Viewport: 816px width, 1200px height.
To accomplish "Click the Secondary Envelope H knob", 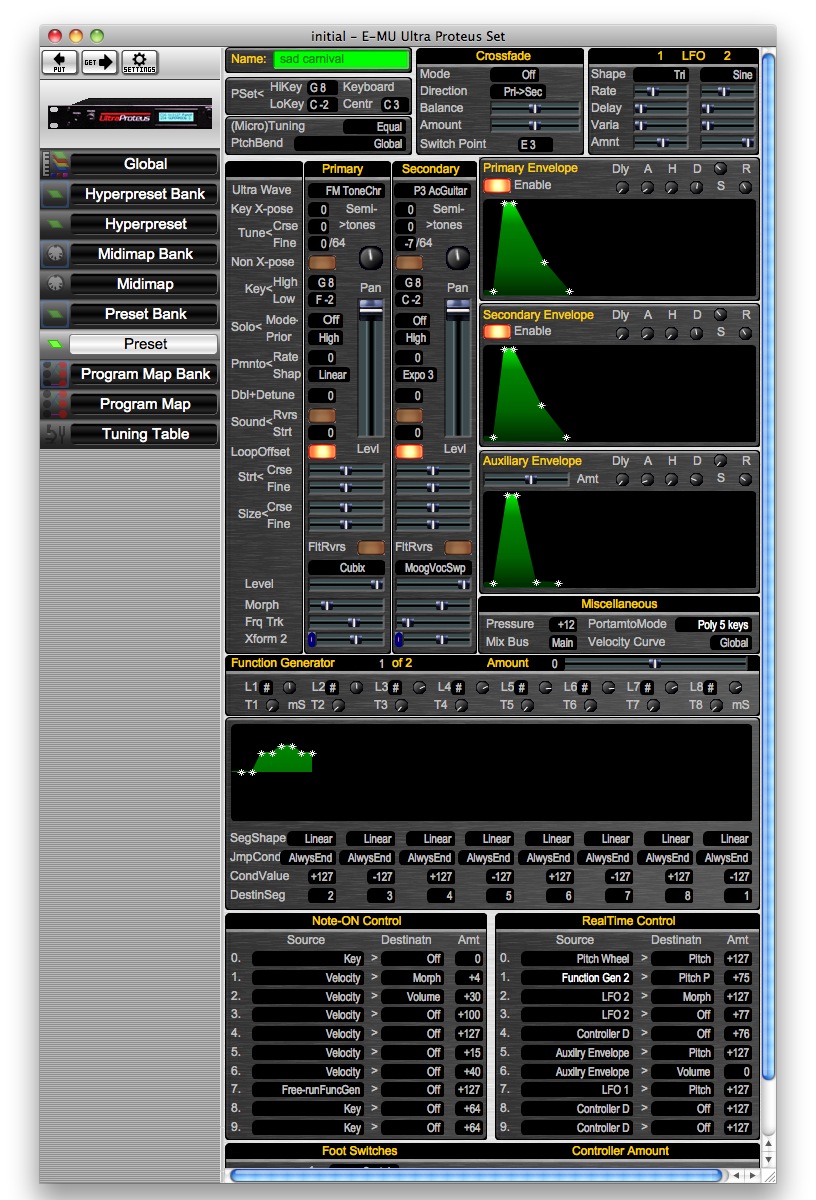I will [671, 333].
